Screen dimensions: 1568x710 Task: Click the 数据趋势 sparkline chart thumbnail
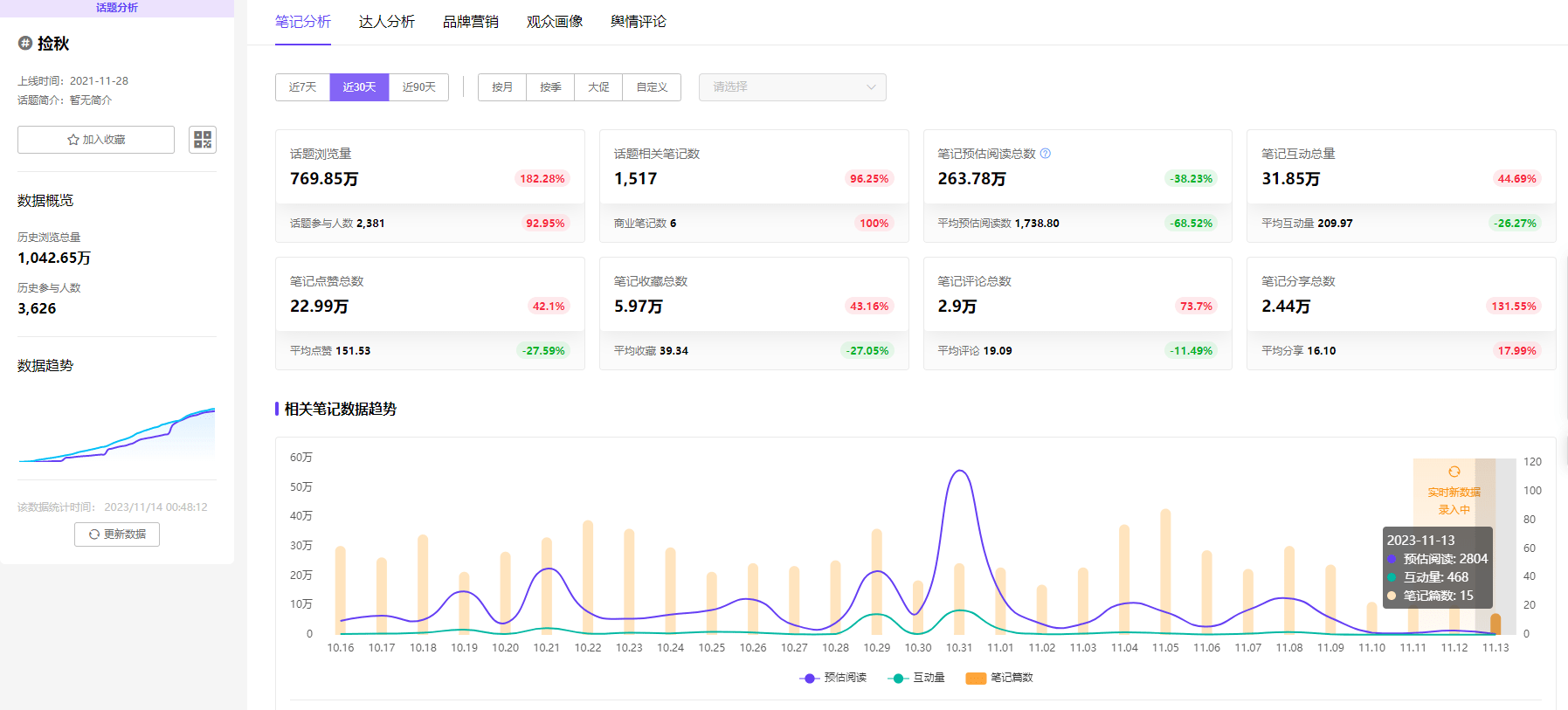click(117, 434)
